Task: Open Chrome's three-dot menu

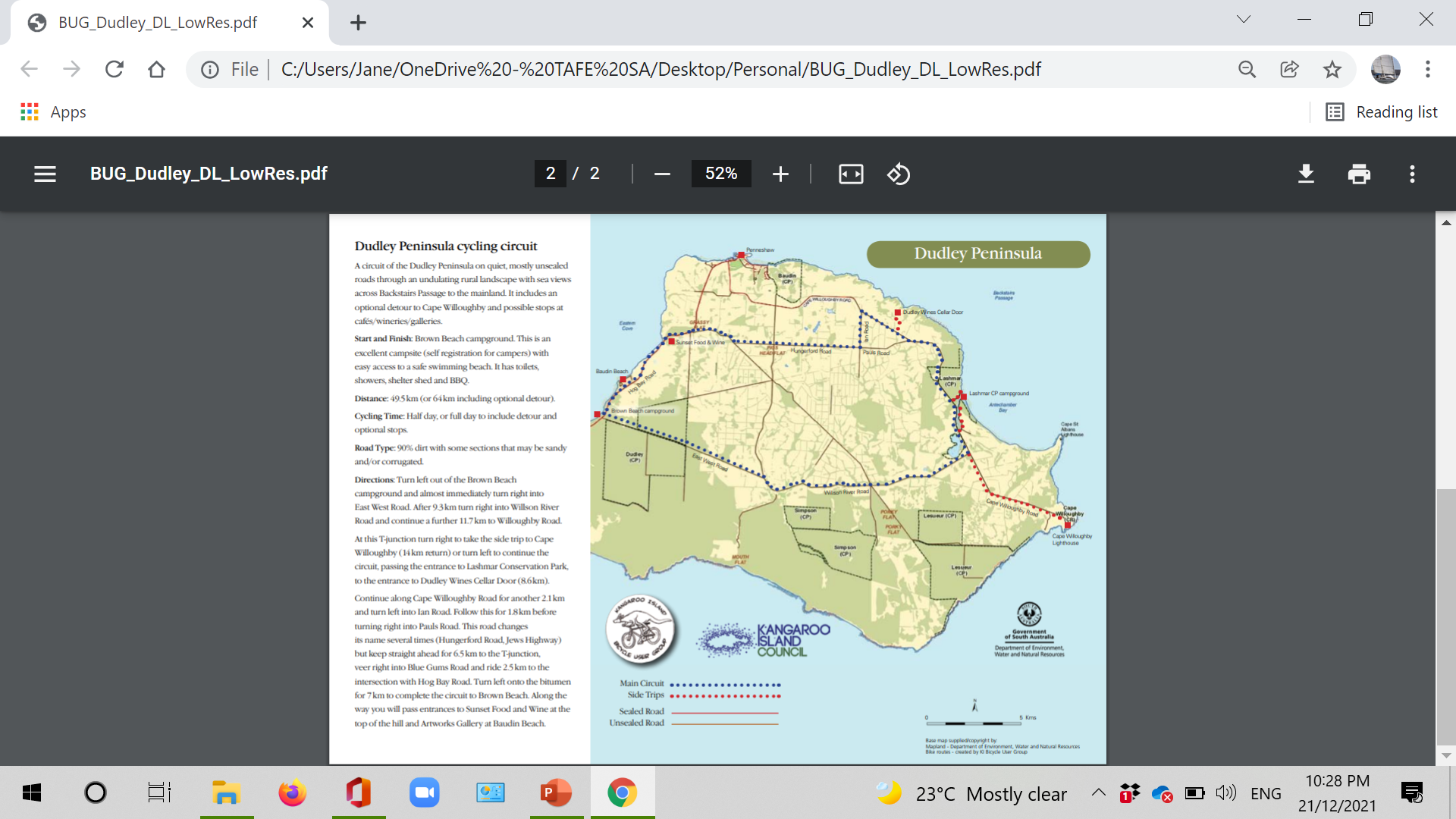Action: [1427, 70]
